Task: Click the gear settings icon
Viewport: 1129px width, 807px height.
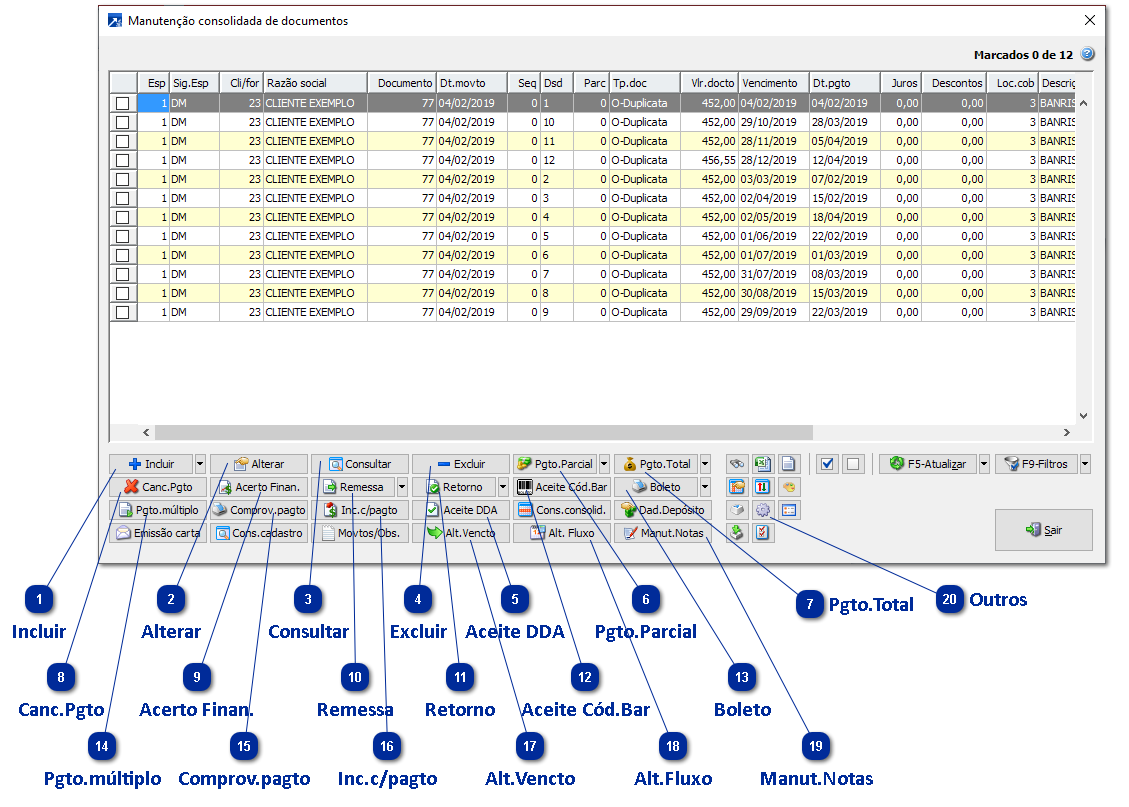Action: pyautogui.click(x=762, y=510)
